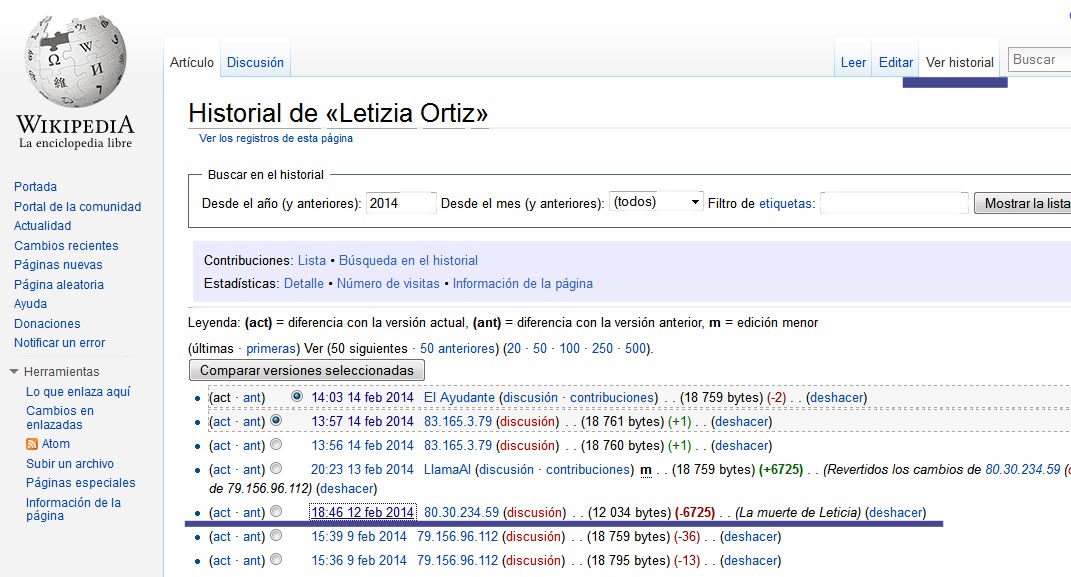Open the Editar tab
This screenshot has height=577, width=1071.
click(x=895, y=62)
